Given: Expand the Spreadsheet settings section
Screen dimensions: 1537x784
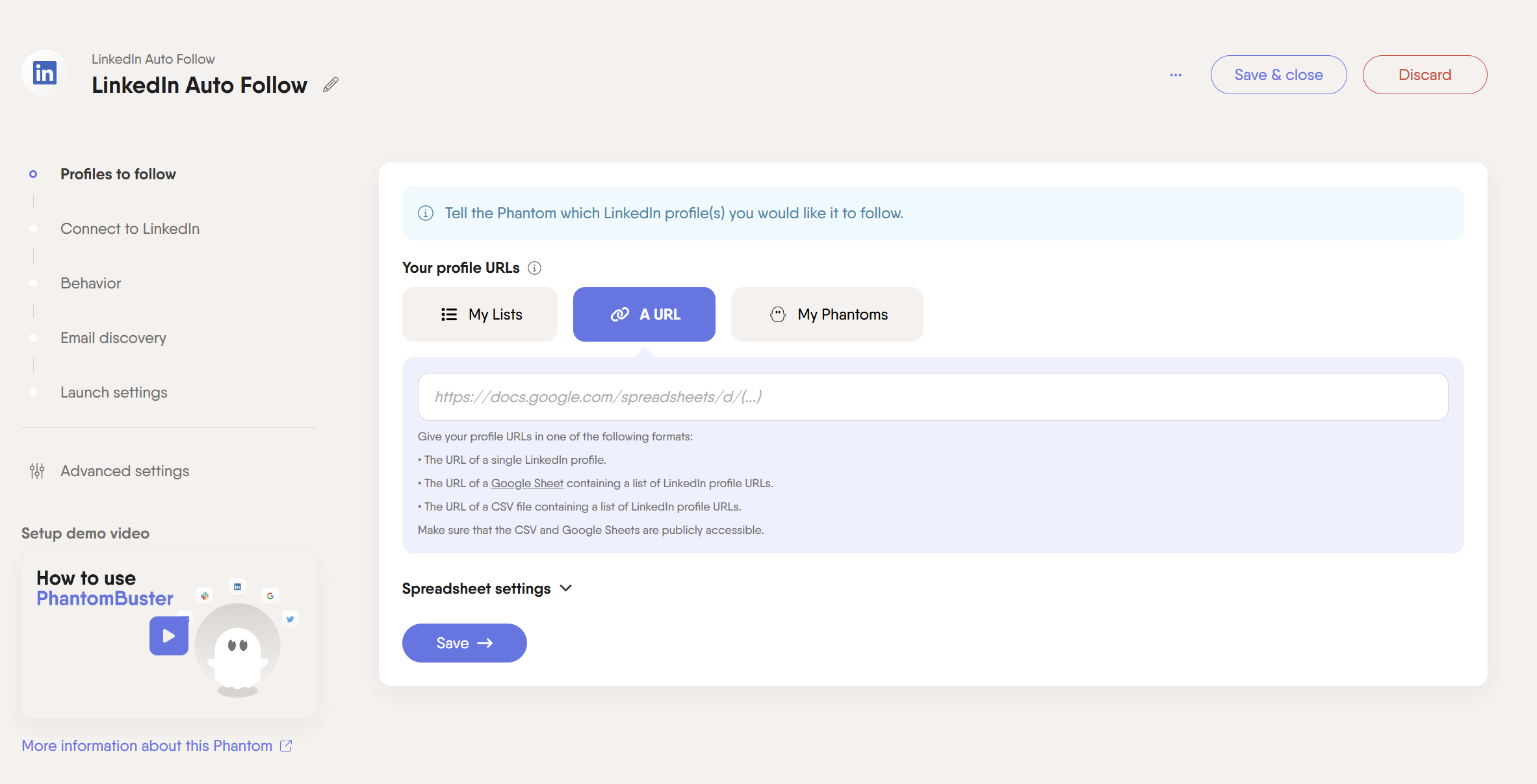Looking at the screenshot, I should tap(487, 588).
